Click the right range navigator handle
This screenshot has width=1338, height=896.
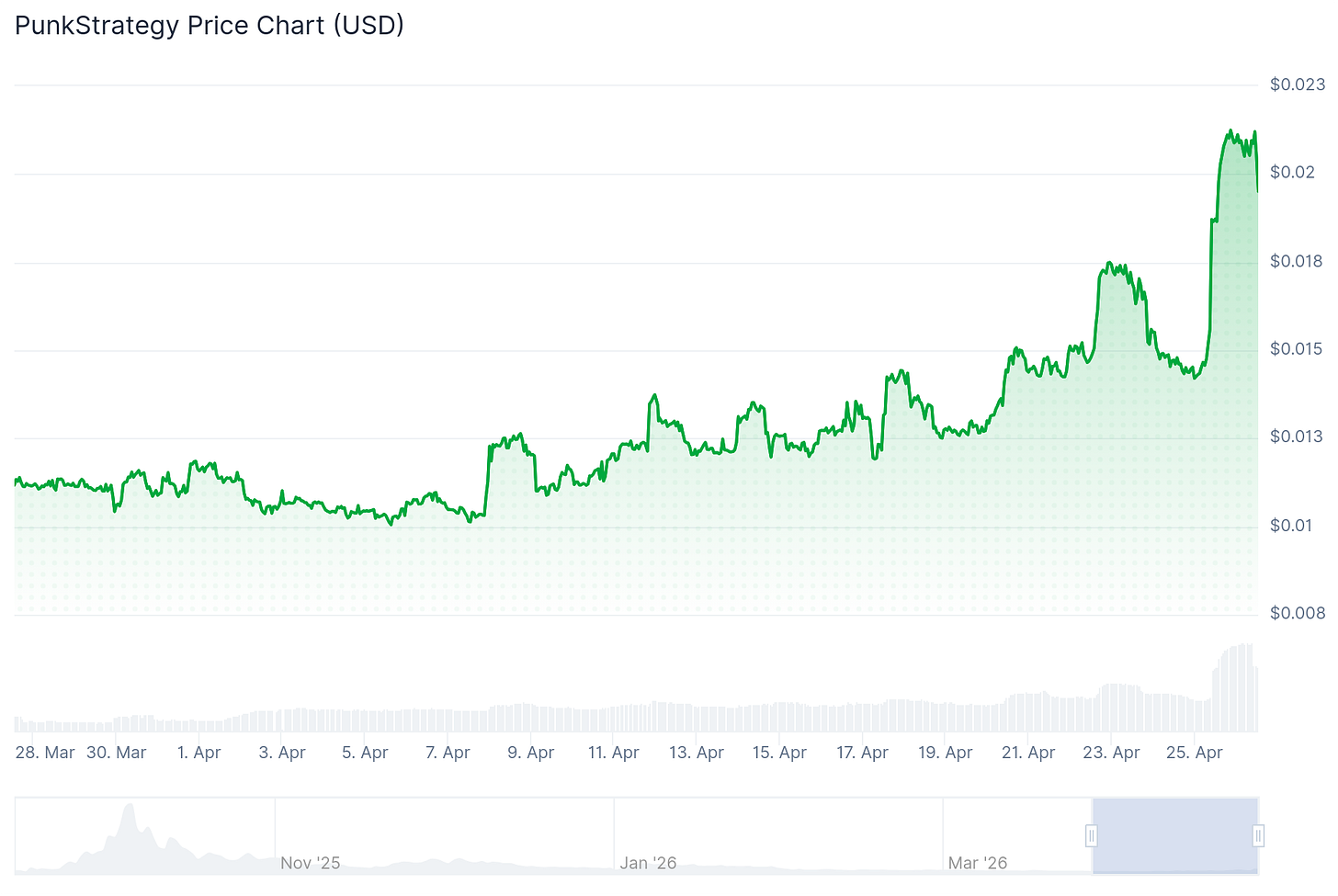tap(1258, 835)
